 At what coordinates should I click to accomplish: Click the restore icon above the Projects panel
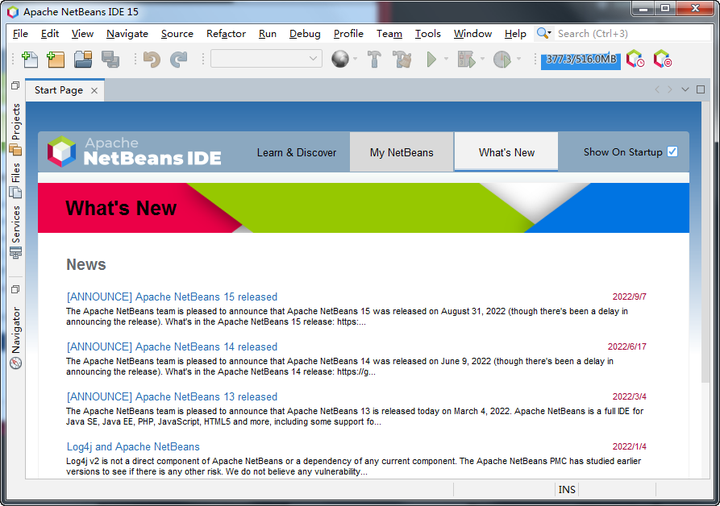click(x=15, y=85)
